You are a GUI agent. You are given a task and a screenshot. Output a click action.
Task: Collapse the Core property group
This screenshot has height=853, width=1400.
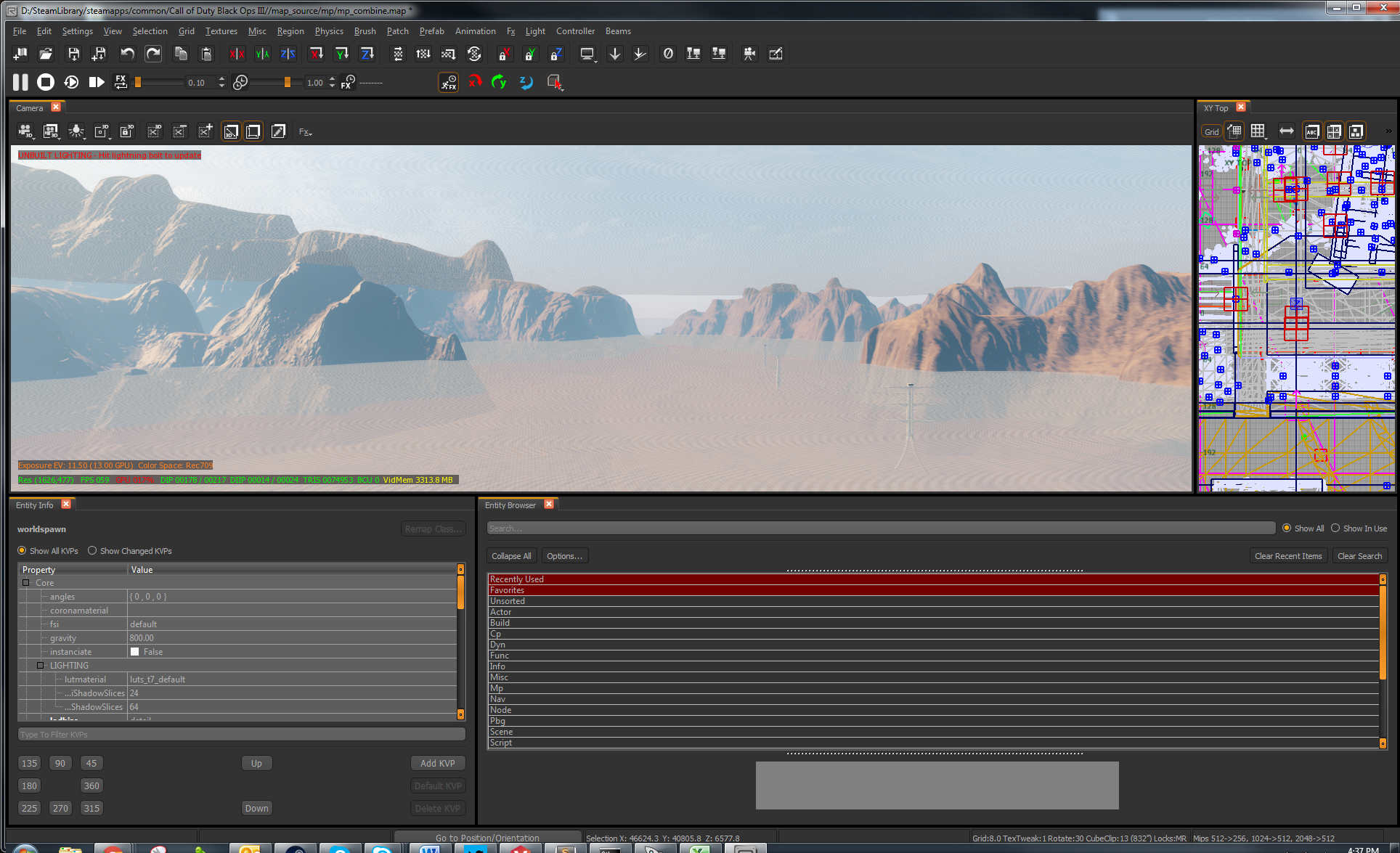pos(26,583)
